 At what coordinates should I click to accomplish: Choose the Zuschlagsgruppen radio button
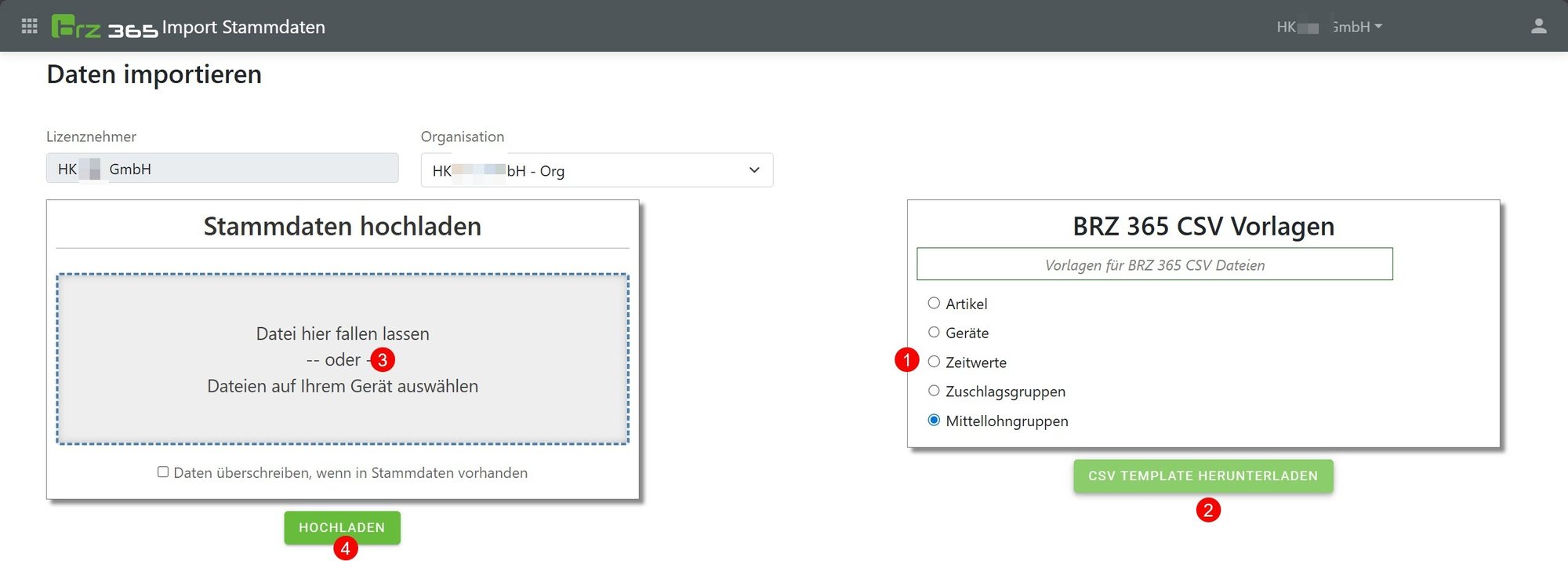(934, 391)
